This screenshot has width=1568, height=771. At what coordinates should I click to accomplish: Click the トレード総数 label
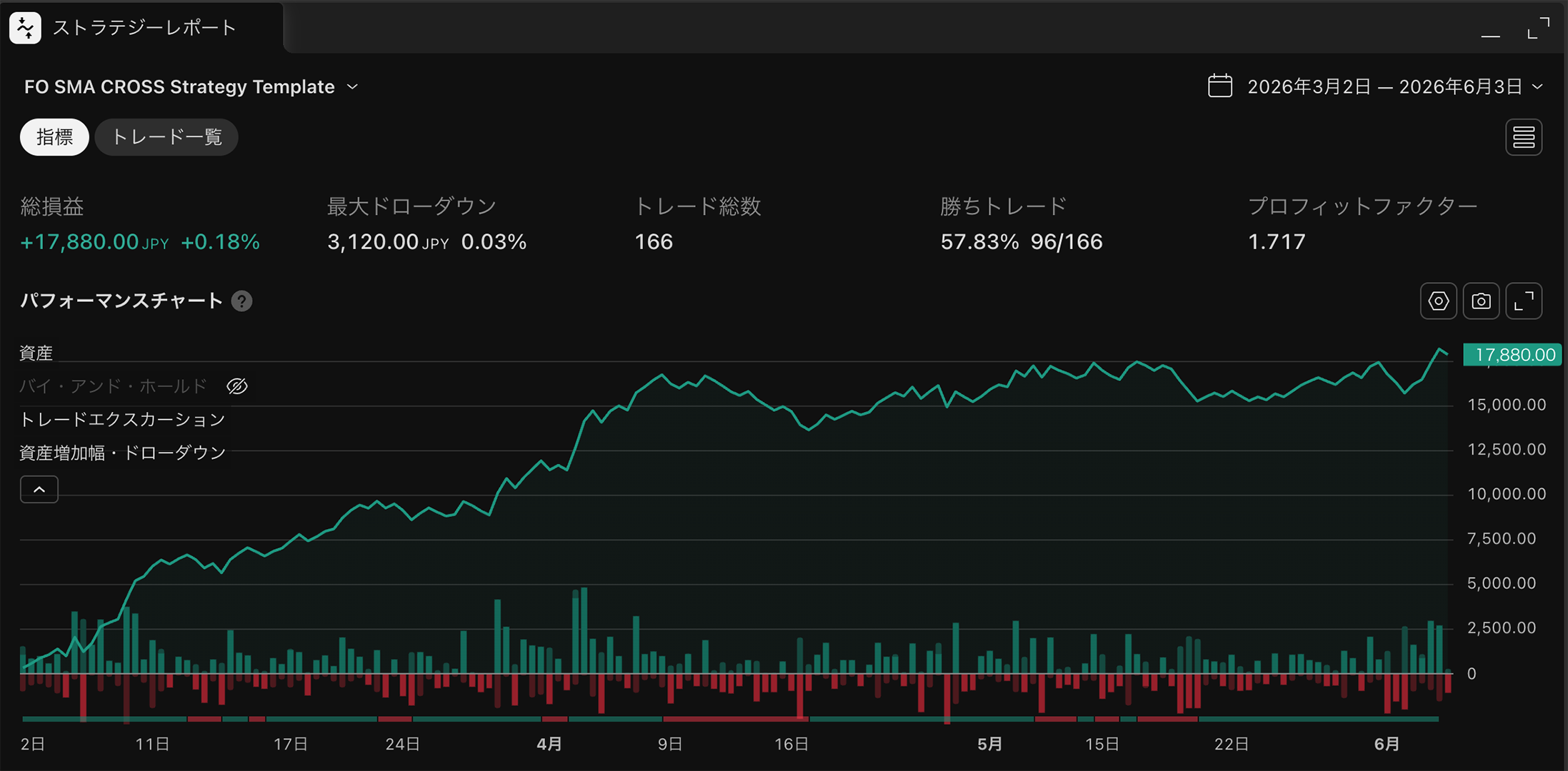[x=698, y=207]
